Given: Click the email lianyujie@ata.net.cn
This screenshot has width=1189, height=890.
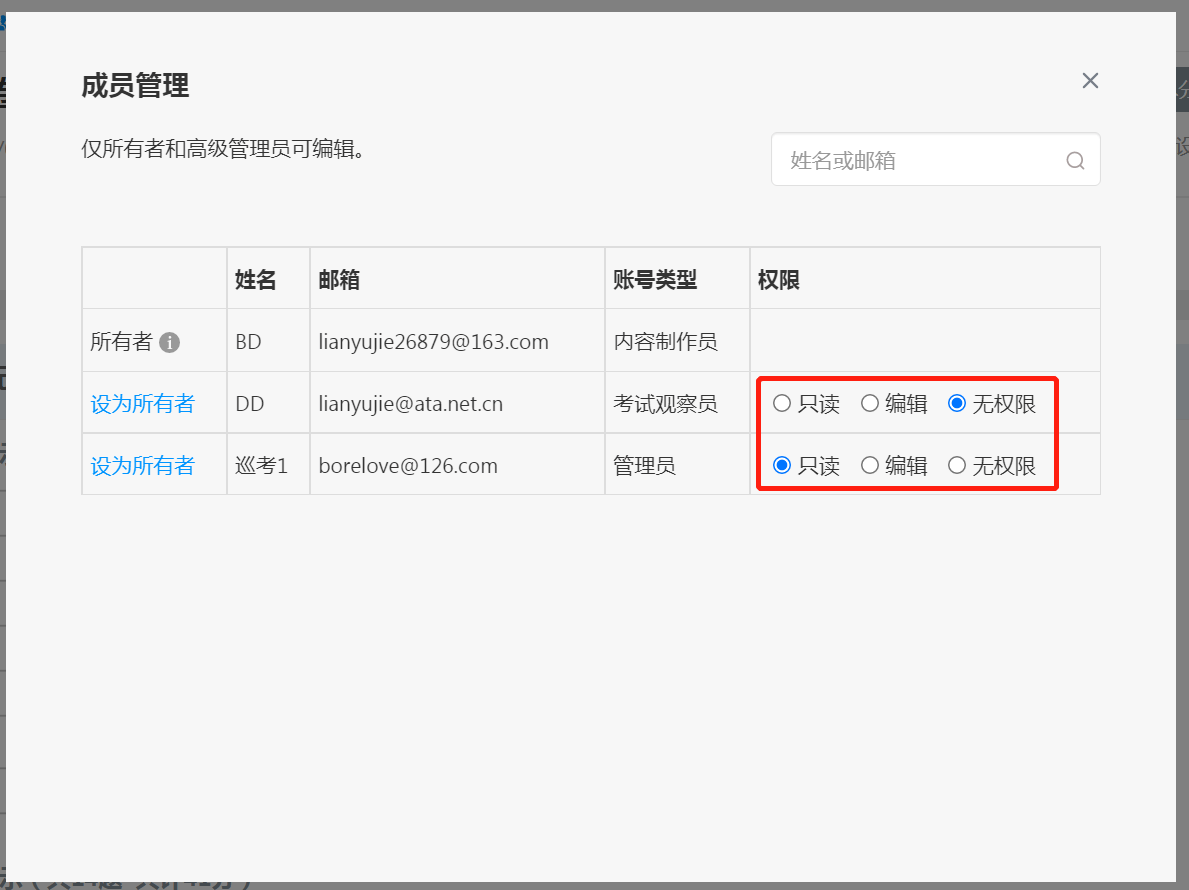Looking at the screenshot, I should pos(410,404).
